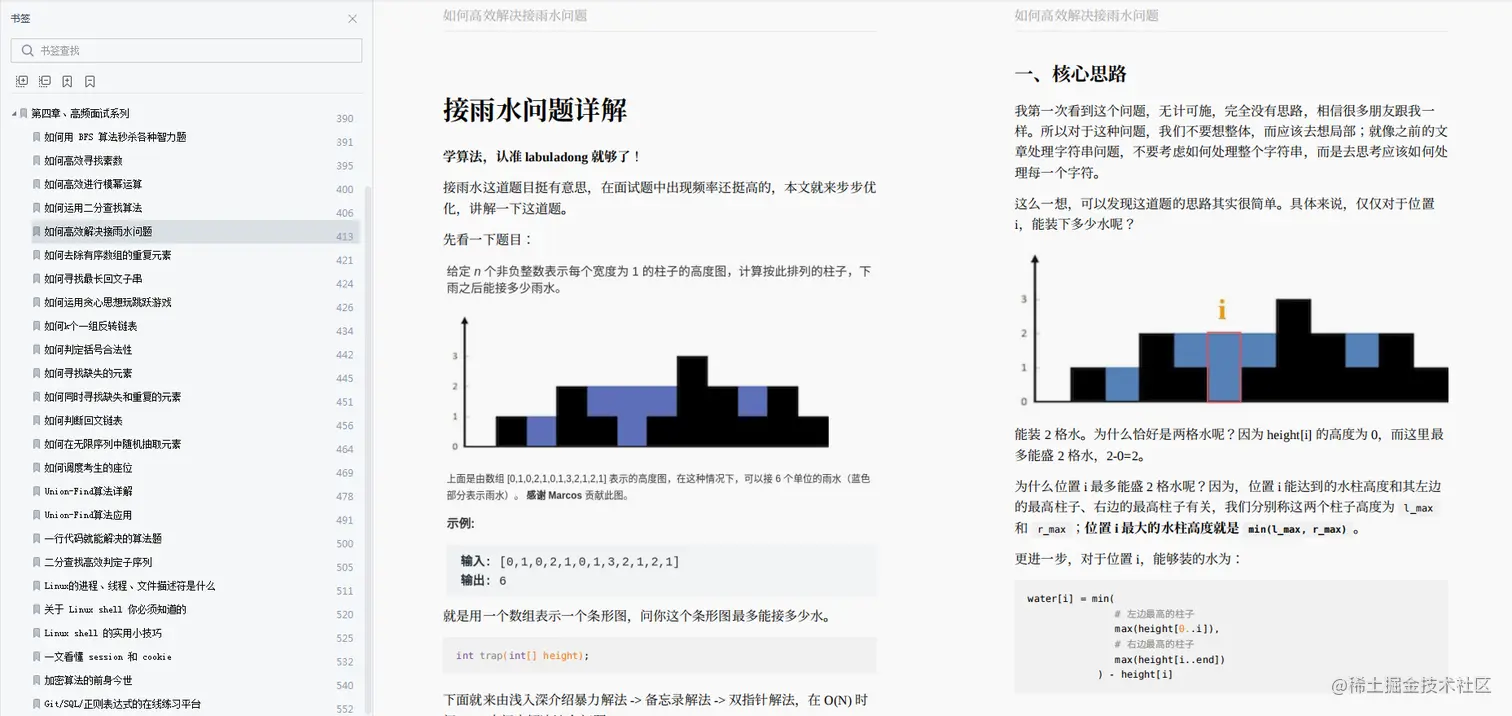This screenshot has width=1512, height=716.
Task: Close the 书签 bookmarks panel
Action: 352,19
